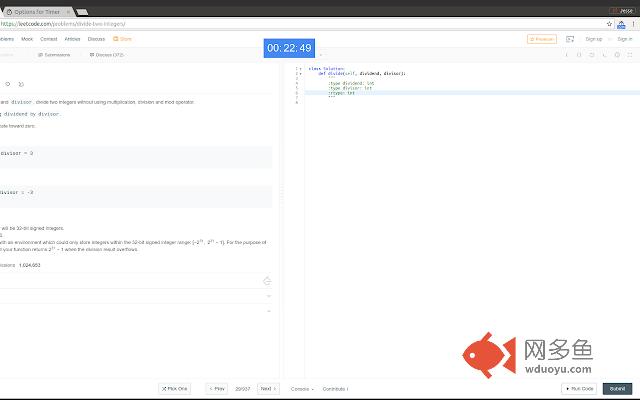Switch to the Discuss (372) tab
Screen dimensions: 640x400
point(108,54)
